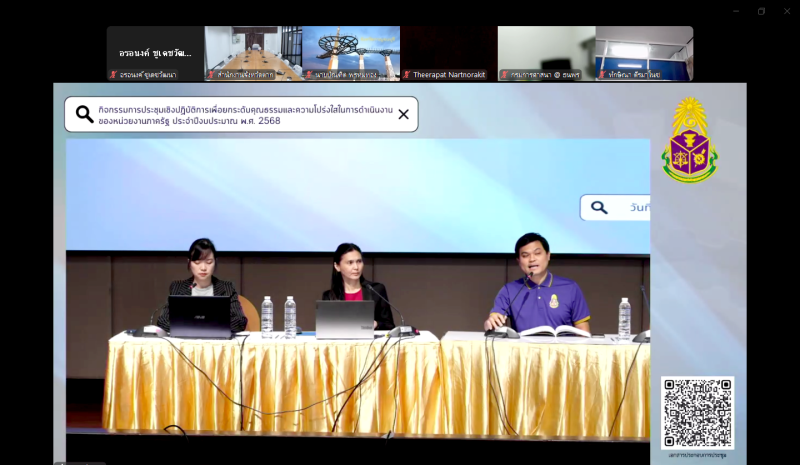Click the วันที่ search field

coord(635,208)
